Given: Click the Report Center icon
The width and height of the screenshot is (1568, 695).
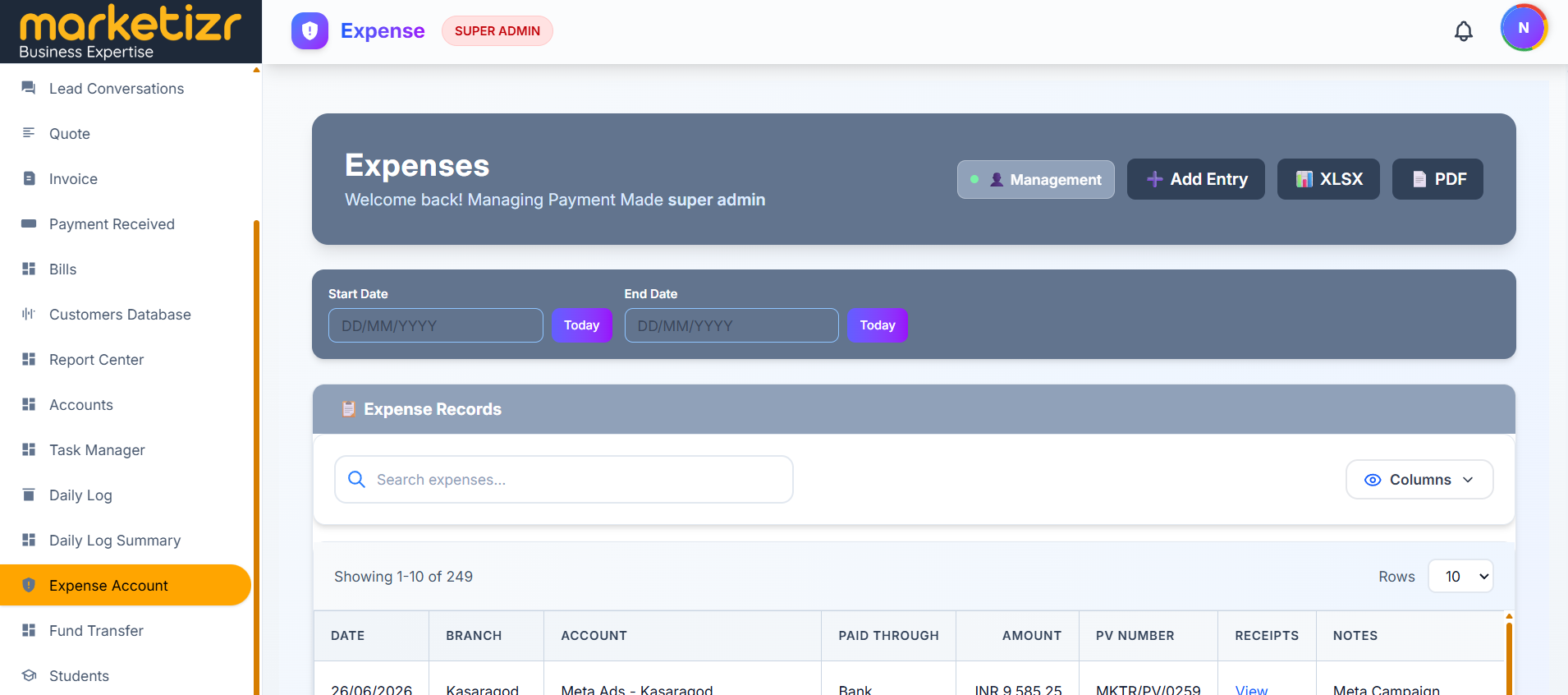Looking at the screenshot, I should click(x=29, y=359).
